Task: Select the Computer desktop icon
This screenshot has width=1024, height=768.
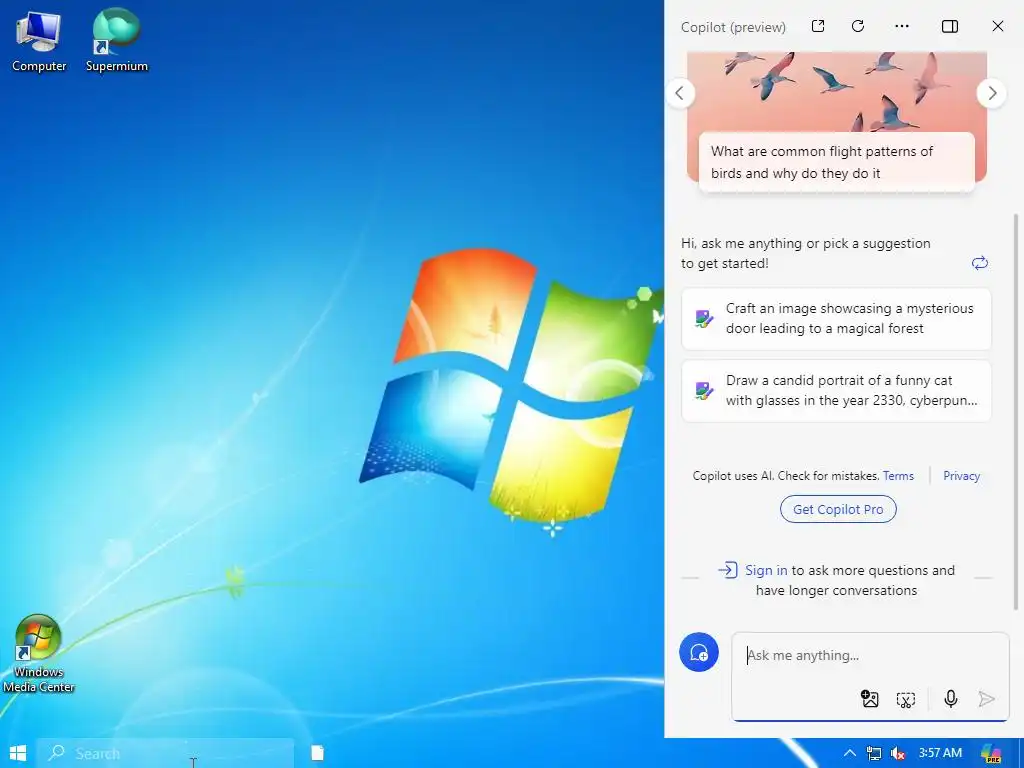Action: click(x=39, y=40)
